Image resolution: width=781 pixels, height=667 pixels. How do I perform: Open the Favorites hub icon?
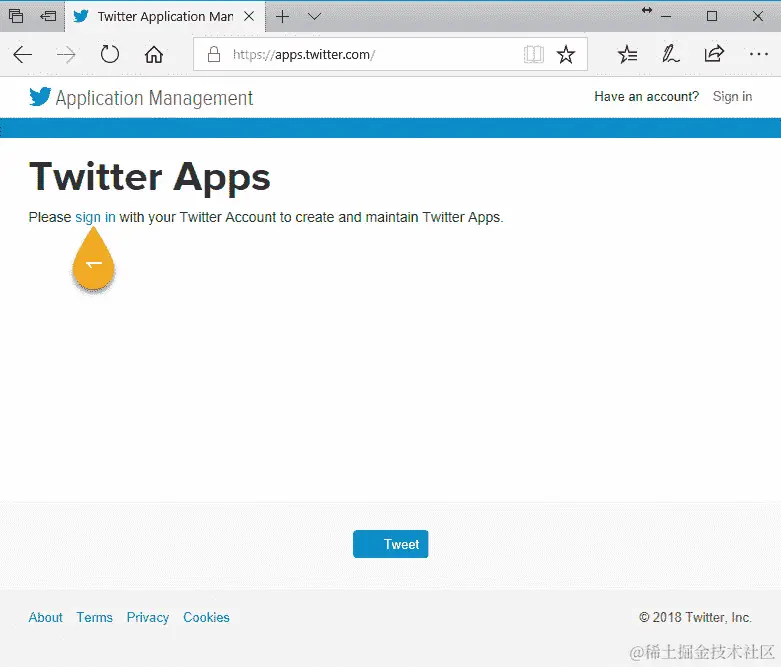coord(627,54)
